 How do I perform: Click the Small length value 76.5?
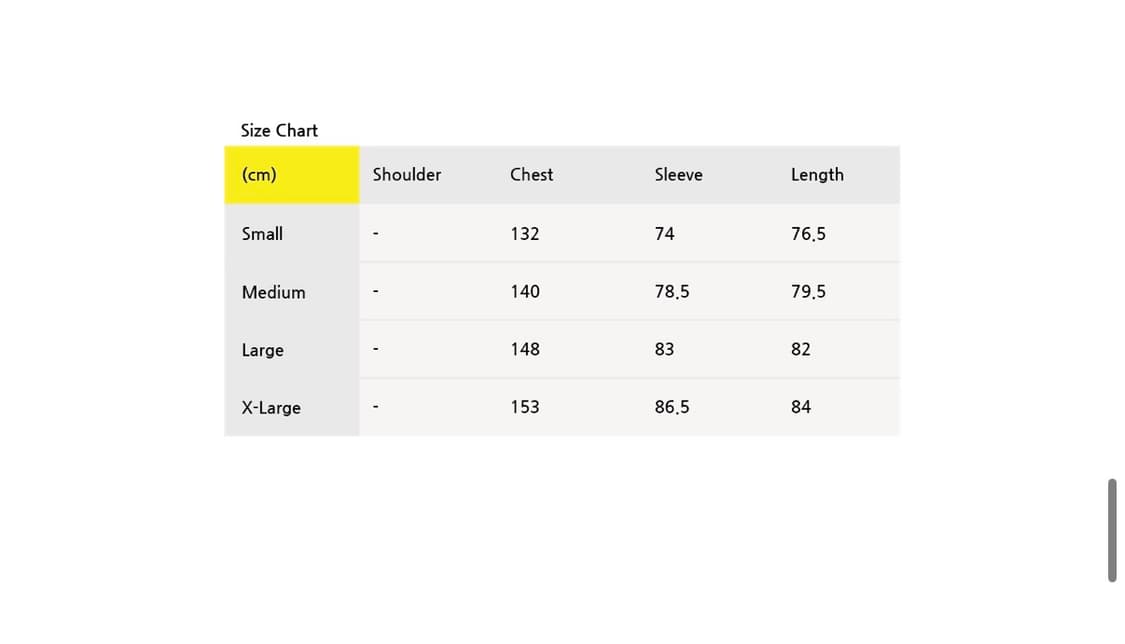[808, 233]
